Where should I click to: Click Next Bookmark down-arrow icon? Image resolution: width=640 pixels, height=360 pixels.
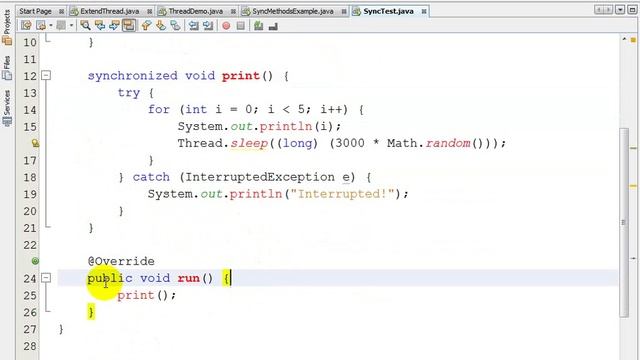161,26
